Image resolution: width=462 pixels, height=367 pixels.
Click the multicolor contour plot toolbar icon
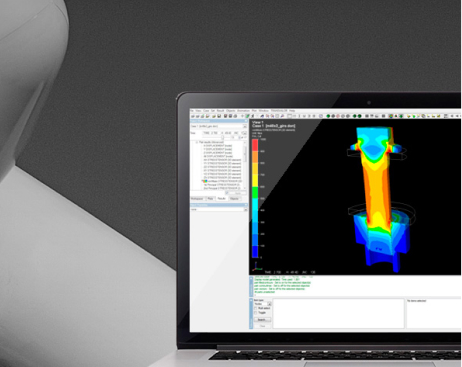[x=391, y=116]
